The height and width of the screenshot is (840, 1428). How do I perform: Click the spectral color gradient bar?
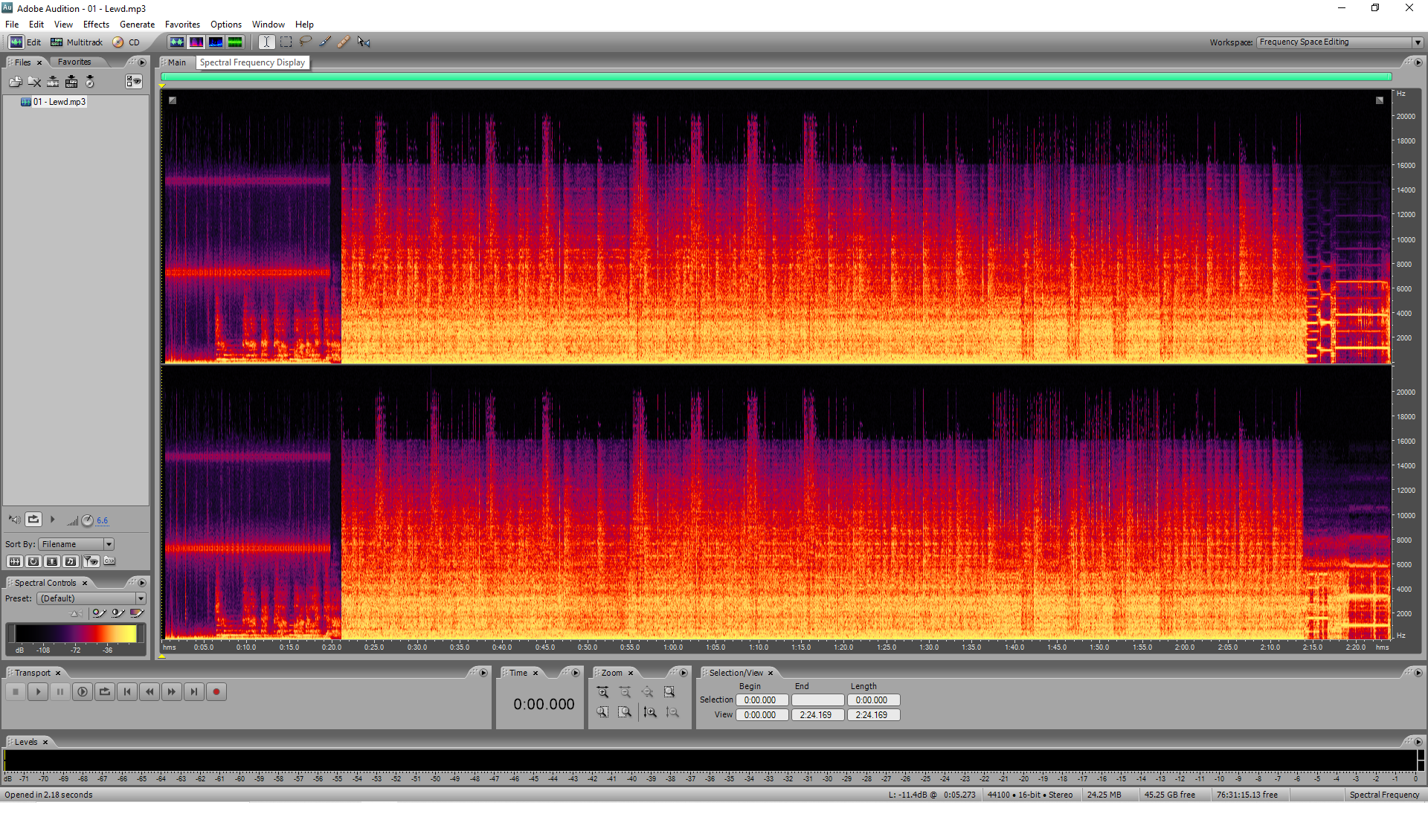75,634
